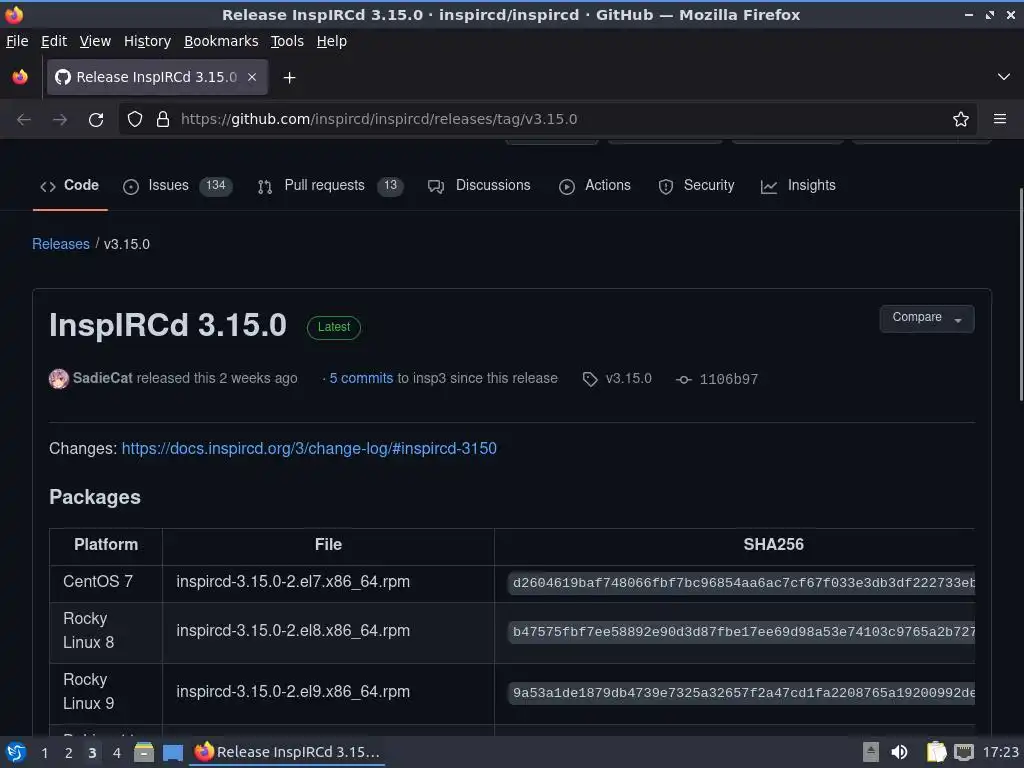Open the File menu

(17, 41)
